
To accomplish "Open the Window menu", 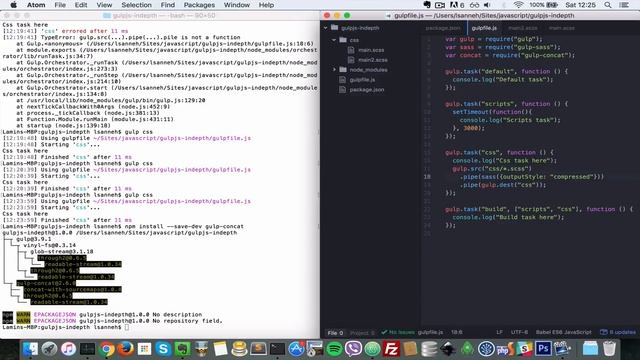I will [x=237, y=5].
